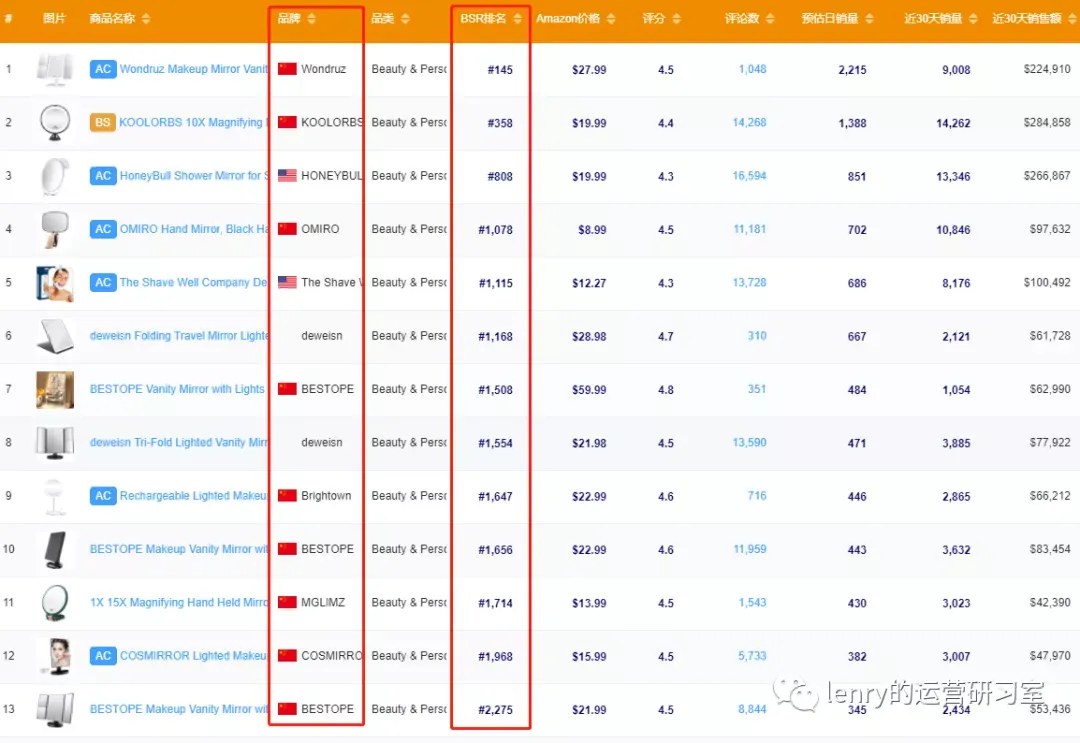Click the AC badge on HoneyBull row
This screenshot has width=1080, height=743.
[103, 176]
